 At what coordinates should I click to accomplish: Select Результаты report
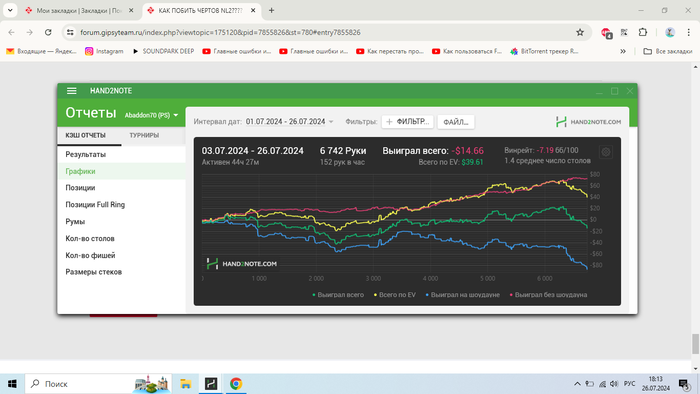[121, 154]
